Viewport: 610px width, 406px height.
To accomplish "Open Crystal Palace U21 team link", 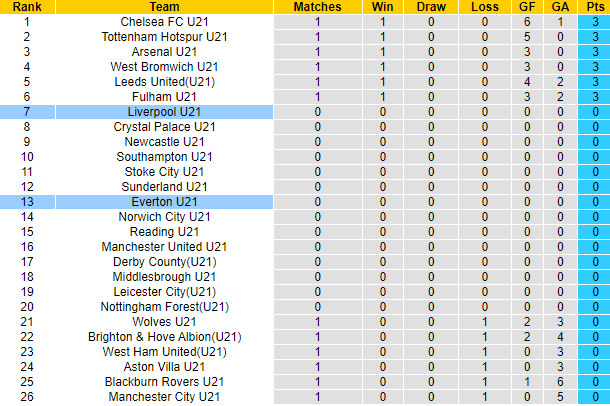I will coord(164,127).
